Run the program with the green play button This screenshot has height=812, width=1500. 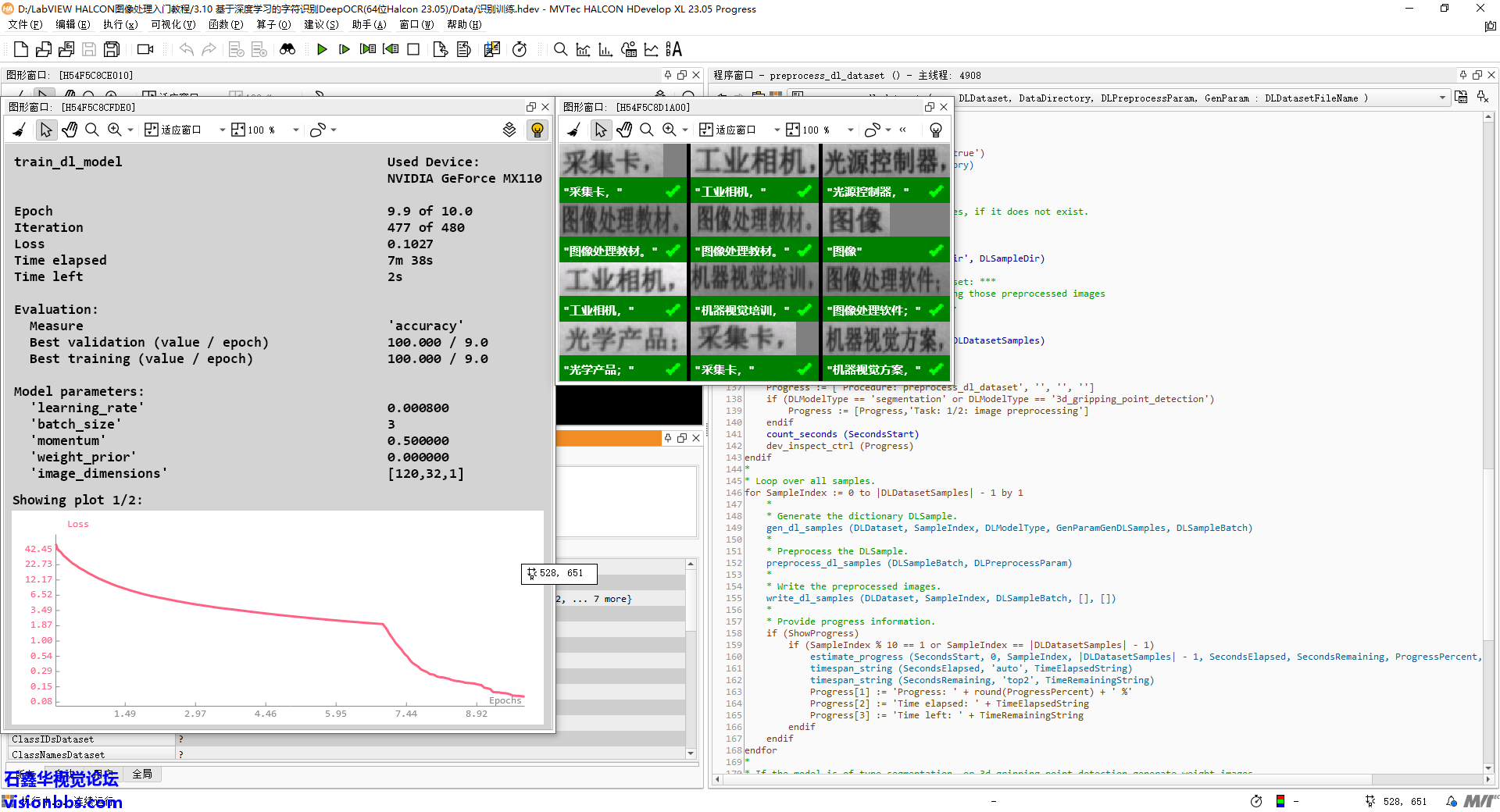point(322,49)
